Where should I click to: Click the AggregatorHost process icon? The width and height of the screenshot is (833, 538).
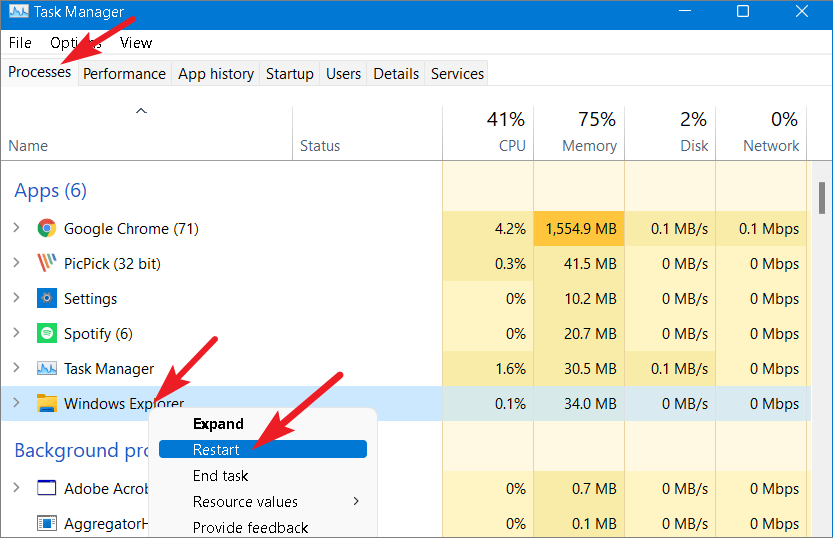tap(47, 524)
